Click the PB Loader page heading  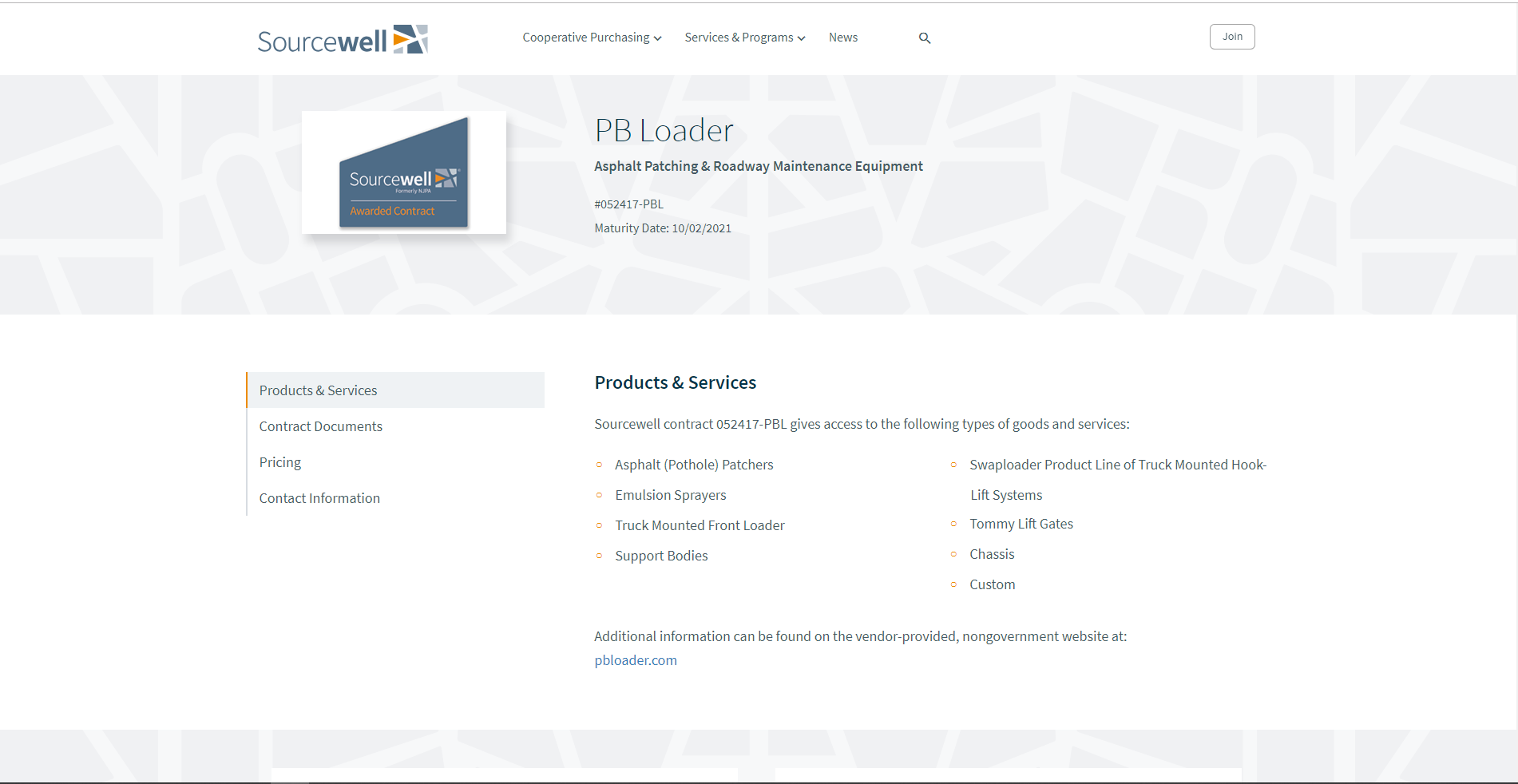[x=663, y=131]
